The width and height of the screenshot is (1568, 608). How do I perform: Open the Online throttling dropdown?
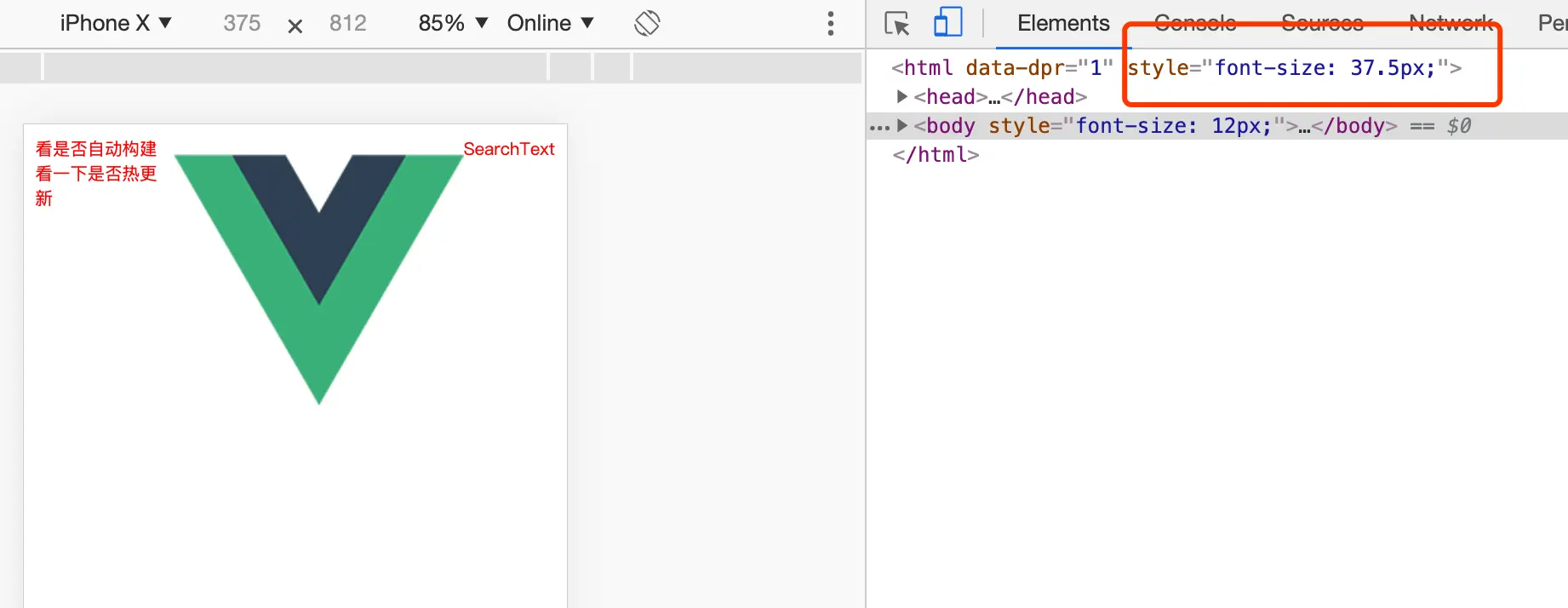[550, 23]
